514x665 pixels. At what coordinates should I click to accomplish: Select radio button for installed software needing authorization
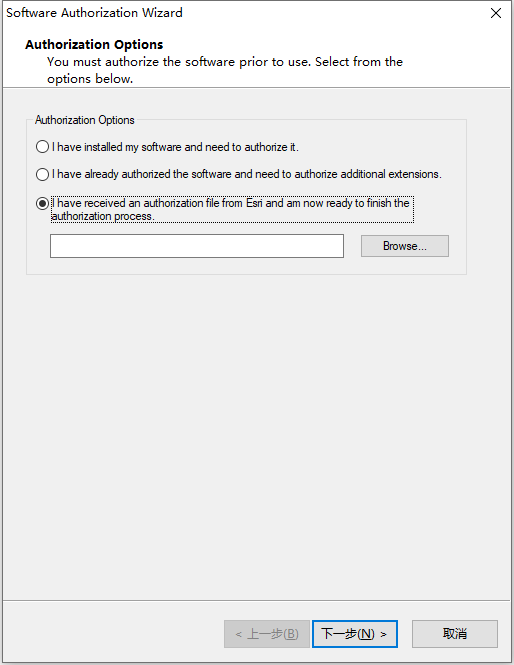(42, 147)
